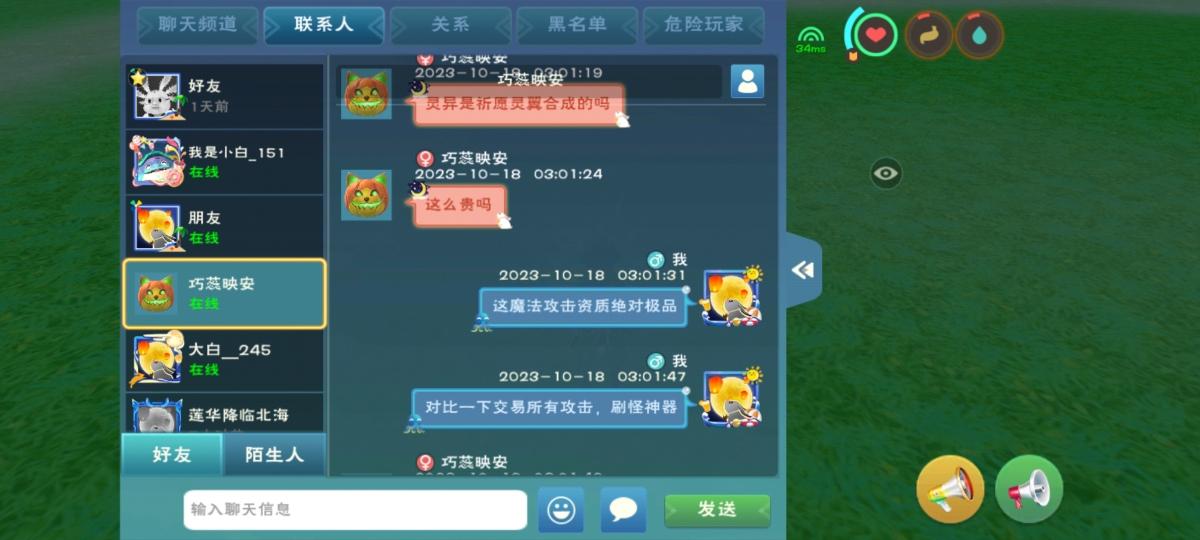
Task: Click the green 发送 send button
Action: (717, 510)
